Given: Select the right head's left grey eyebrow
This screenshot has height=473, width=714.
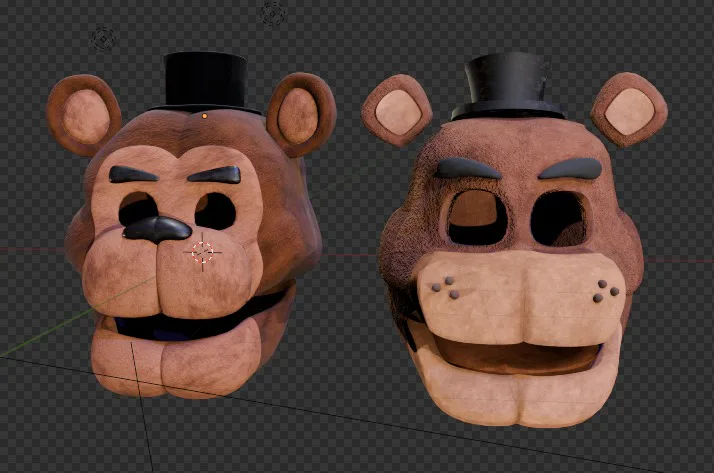Looking at the screenshot, I should point(469,169).
